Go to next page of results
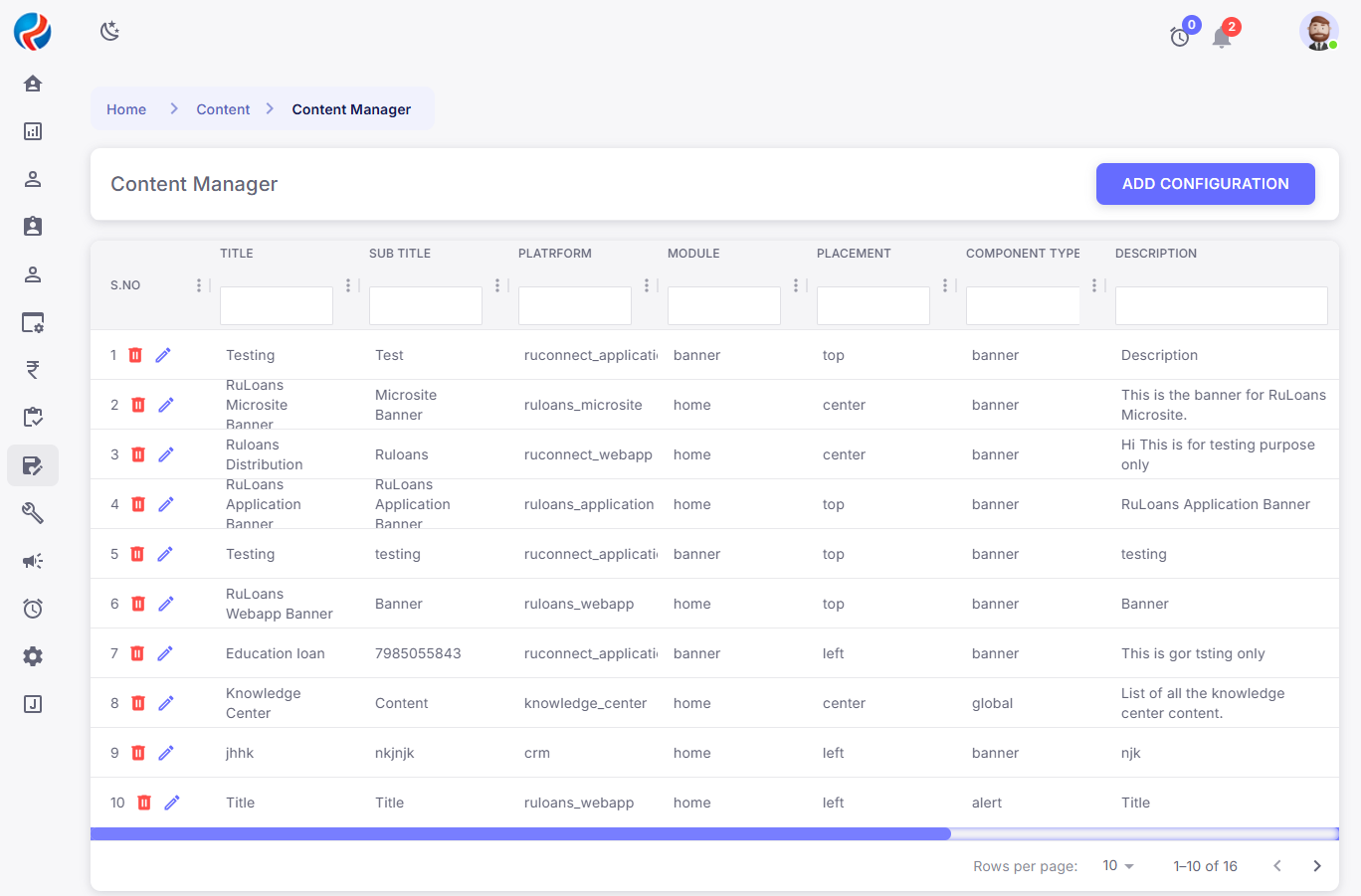The width and height of the screenshot is (1361, 896). (x=1316, y=866)
